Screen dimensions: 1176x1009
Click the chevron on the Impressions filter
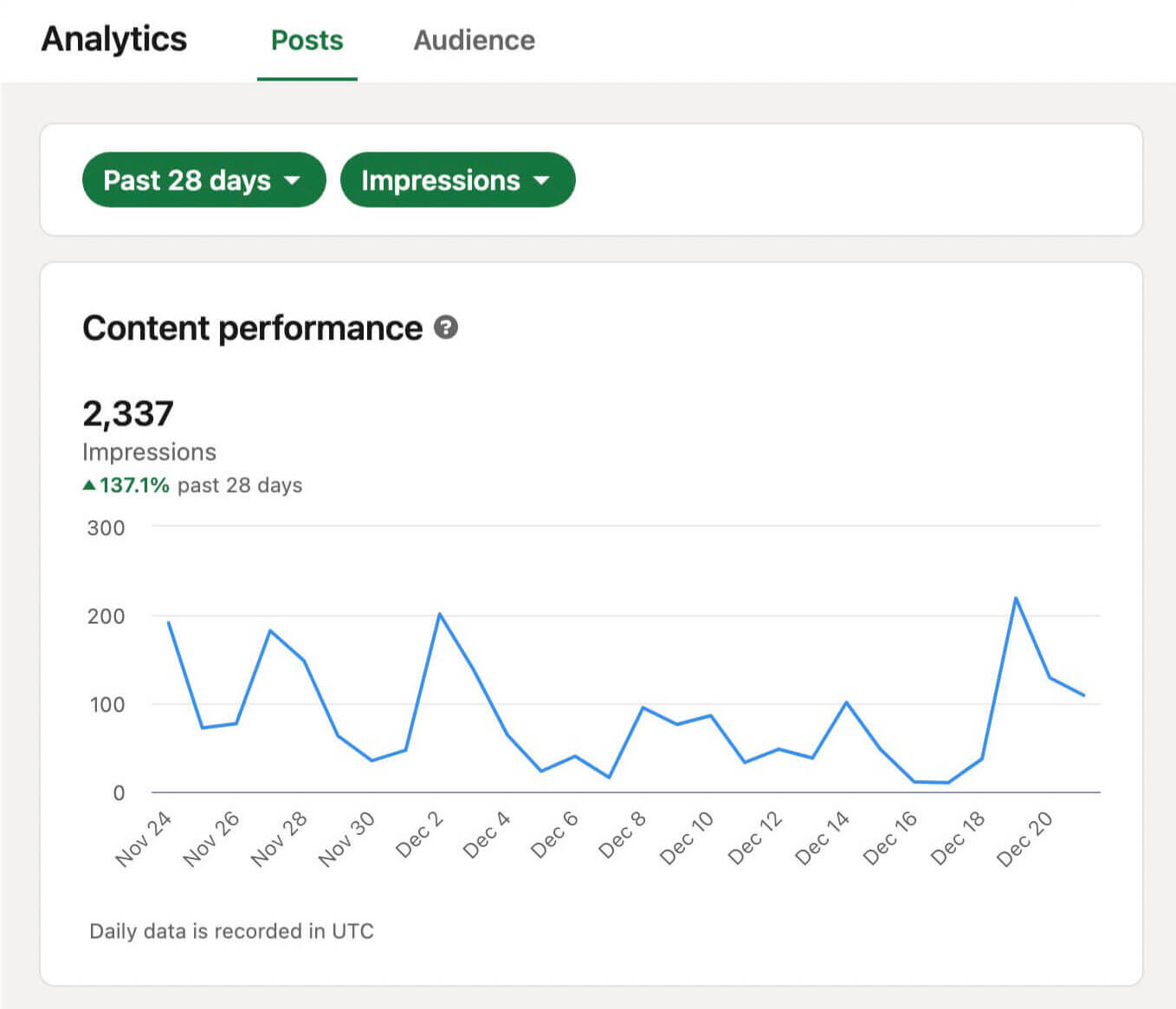coord(541,180)
